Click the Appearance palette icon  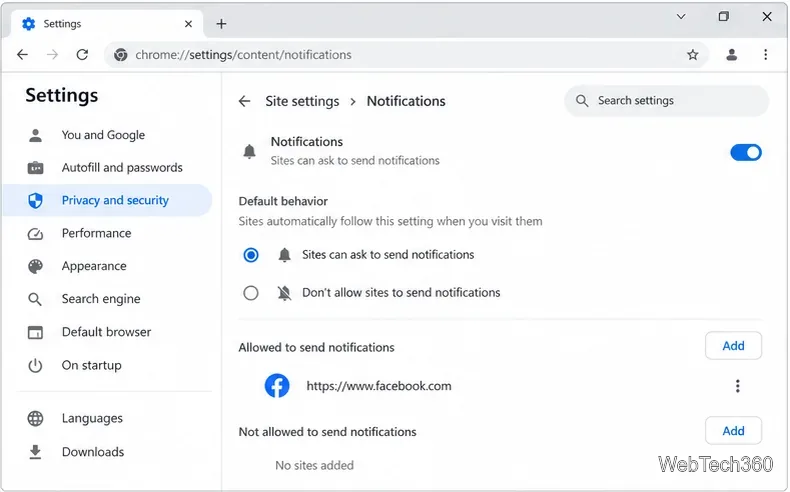click(35, 266)
